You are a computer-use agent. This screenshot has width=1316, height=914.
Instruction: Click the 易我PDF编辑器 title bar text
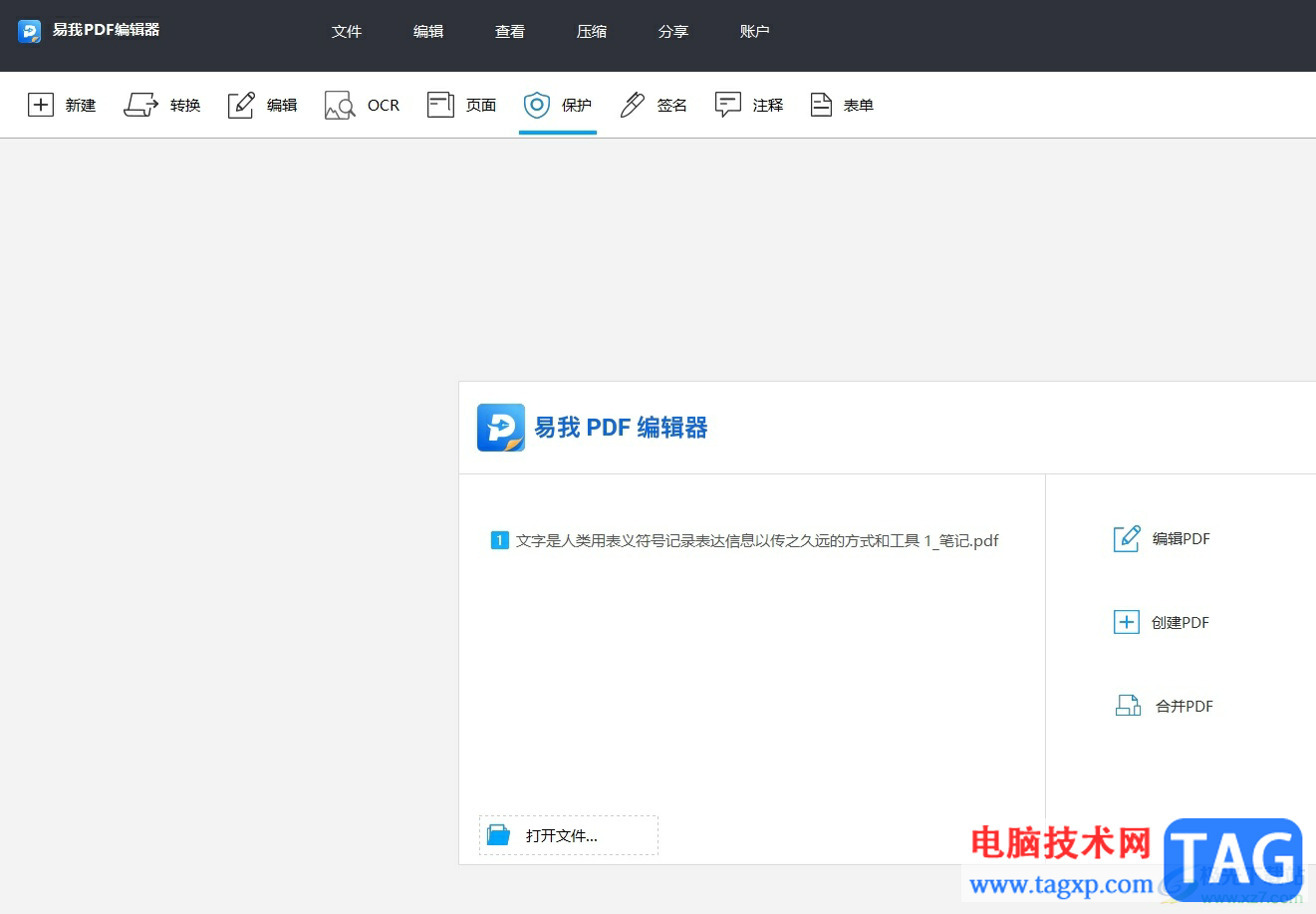(x=107, y=30)
